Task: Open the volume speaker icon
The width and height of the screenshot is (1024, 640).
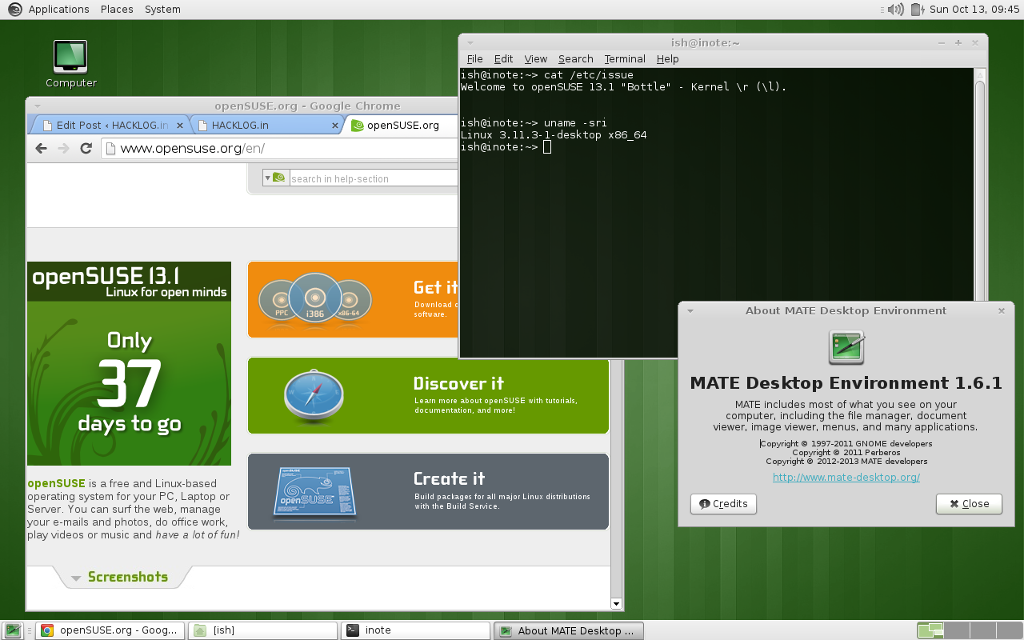Action: pyautogui.click(x=896, y=9)
